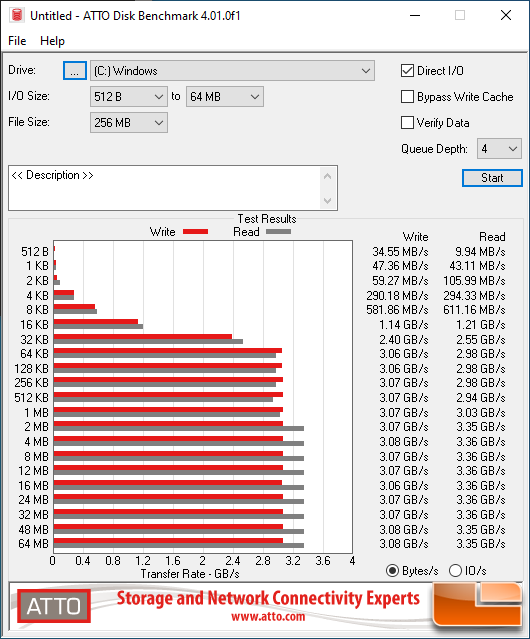Open the I/O Size maximum 64 MB dropdown
This screenshot has height=639, width=530.
[225, 97]
